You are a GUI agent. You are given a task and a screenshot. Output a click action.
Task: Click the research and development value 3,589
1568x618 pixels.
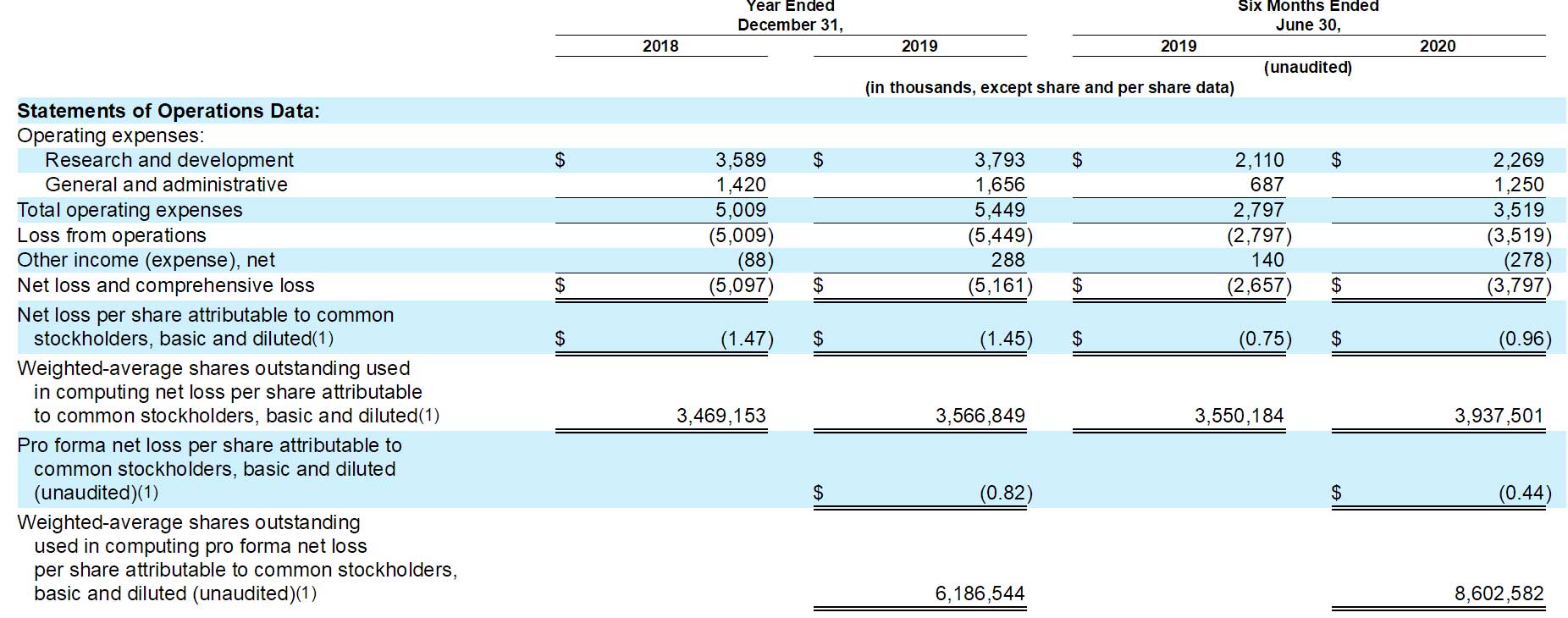point(741,160)
